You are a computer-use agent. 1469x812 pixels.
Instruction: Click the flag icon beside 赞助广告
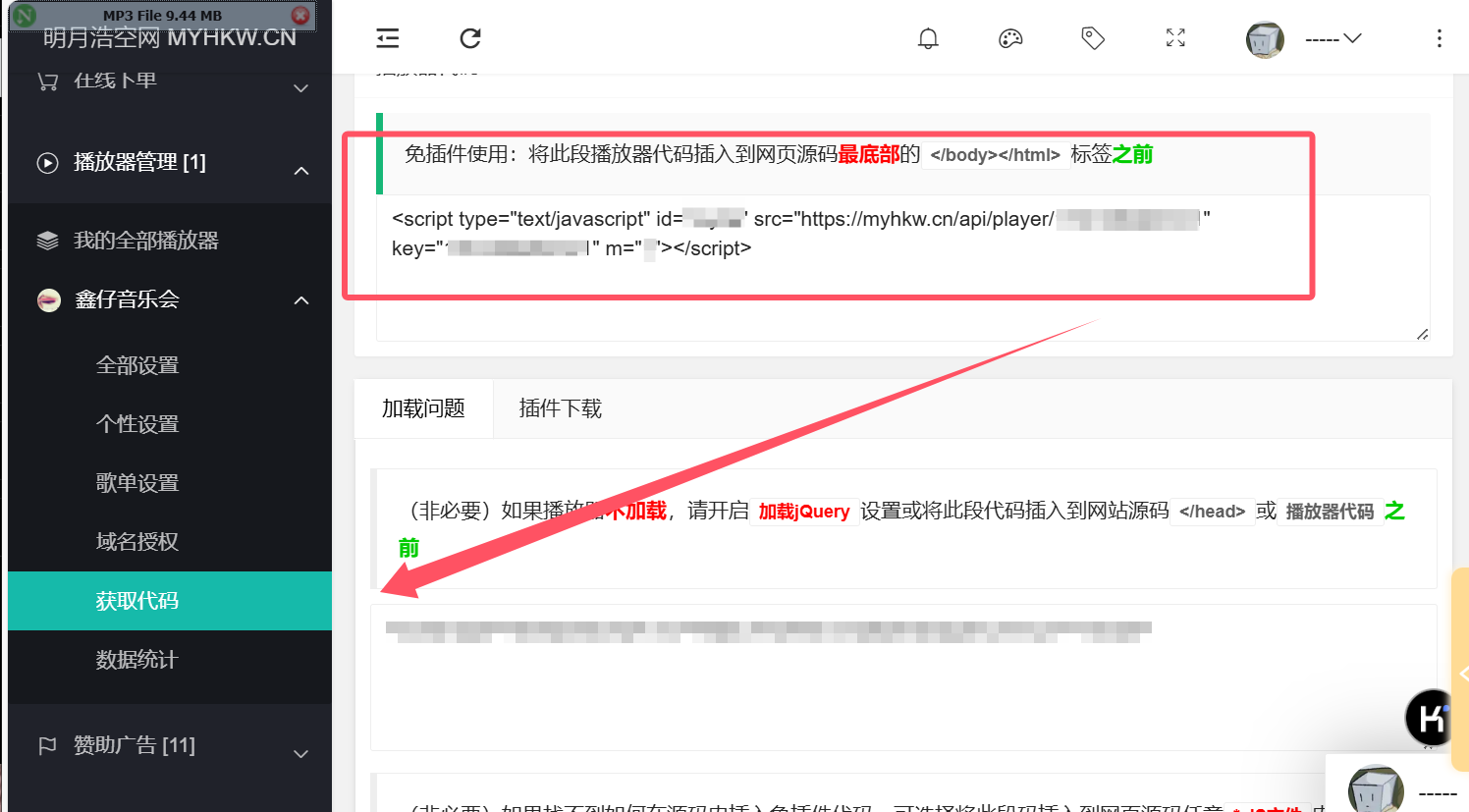(47, 746)
